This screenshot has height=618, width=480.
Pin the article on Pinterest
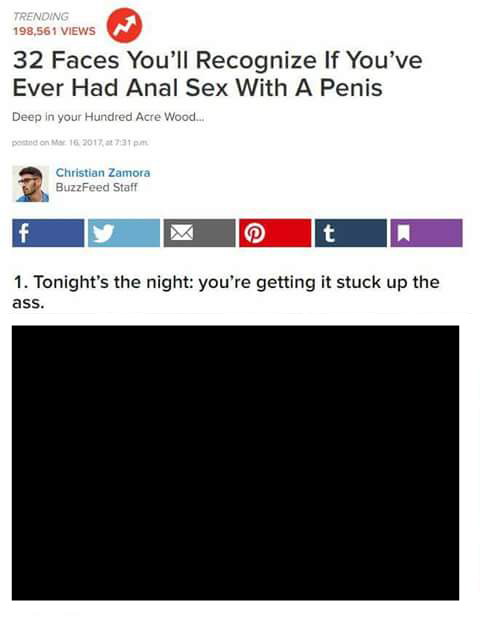click(x=275, y=233)
